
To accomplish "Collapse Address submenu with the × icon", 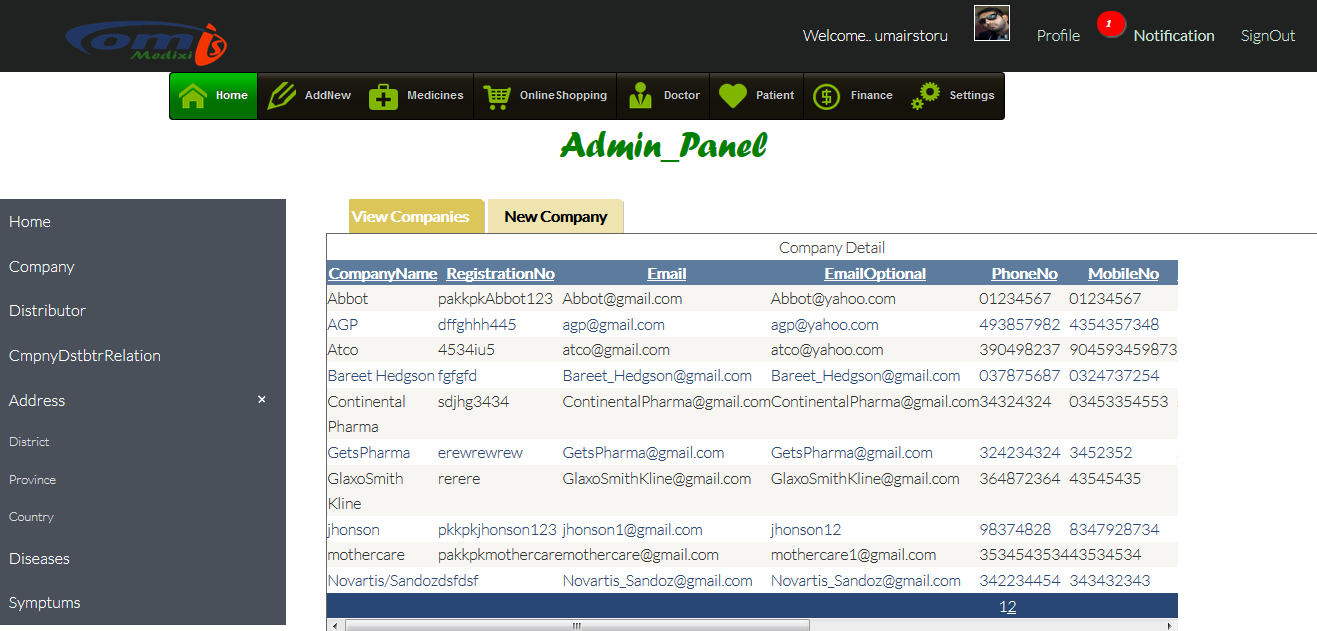I will tap(262, 399).
